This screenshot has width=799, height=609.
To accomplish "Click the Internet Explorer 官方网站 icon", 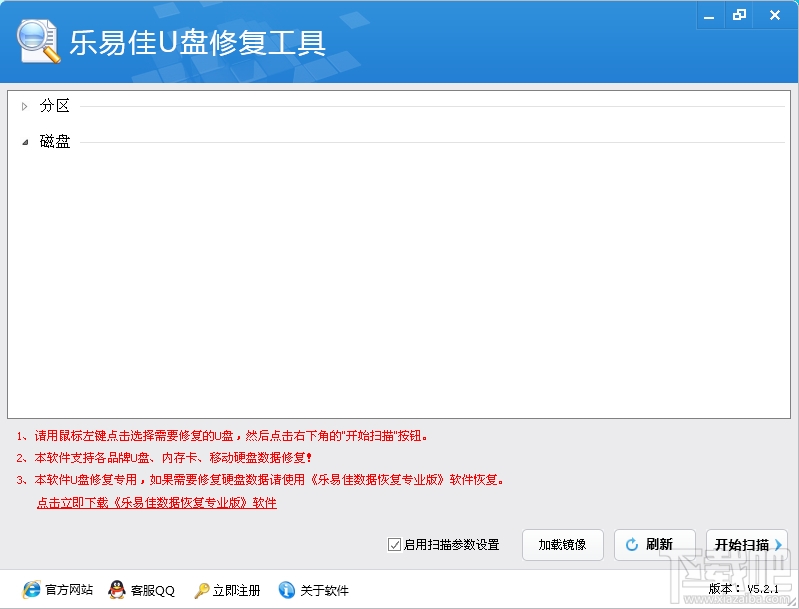I will click(x=31, y=590).
